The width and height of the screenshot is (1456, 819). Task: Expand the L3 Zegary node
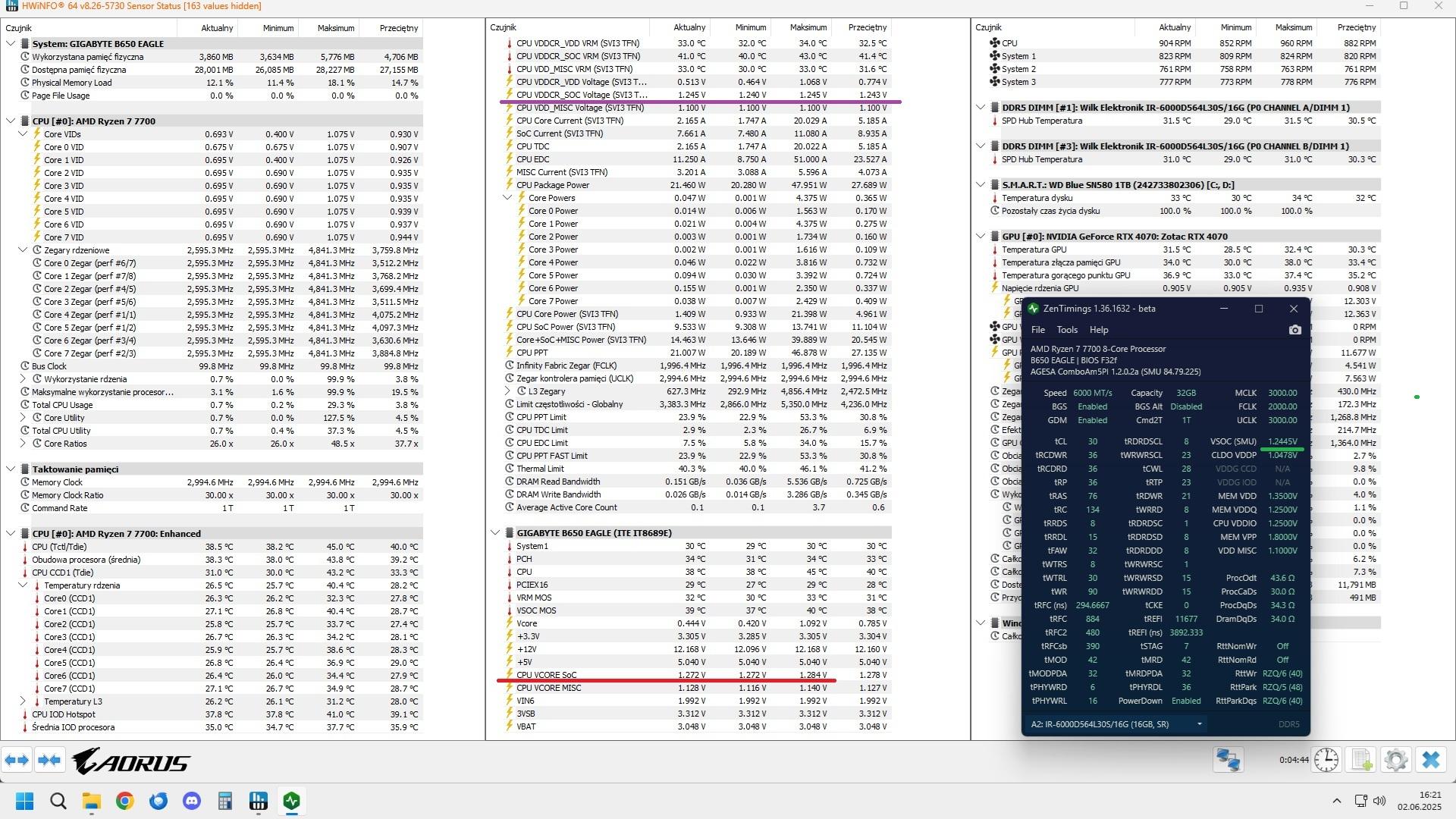(x=507, y=391)
